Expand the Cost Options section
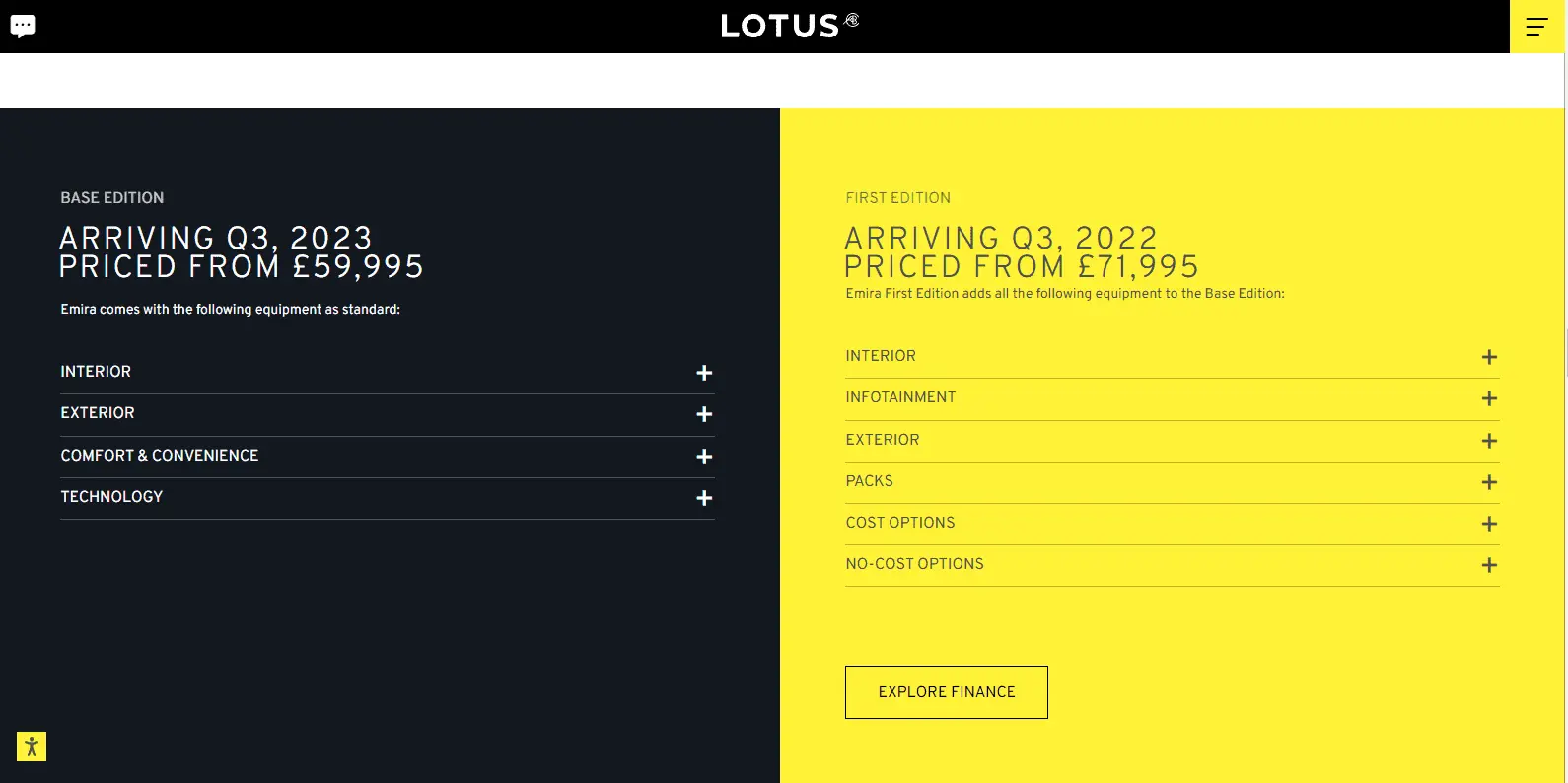This screenshot has width=1568, height=783. pyautogui.click(x=1489, y=524)
